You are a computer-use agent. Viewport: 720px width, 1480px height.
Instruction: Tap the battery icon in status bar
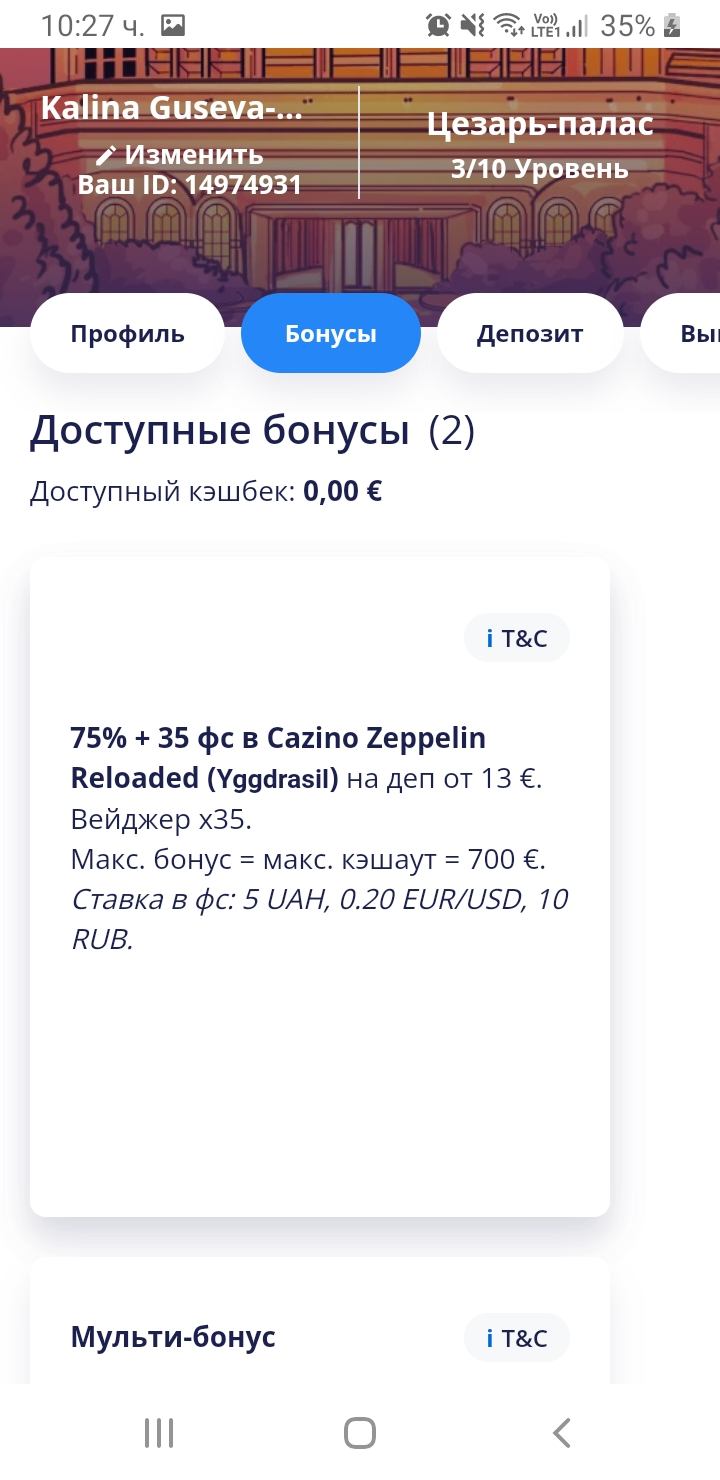(x=673, y=25)
